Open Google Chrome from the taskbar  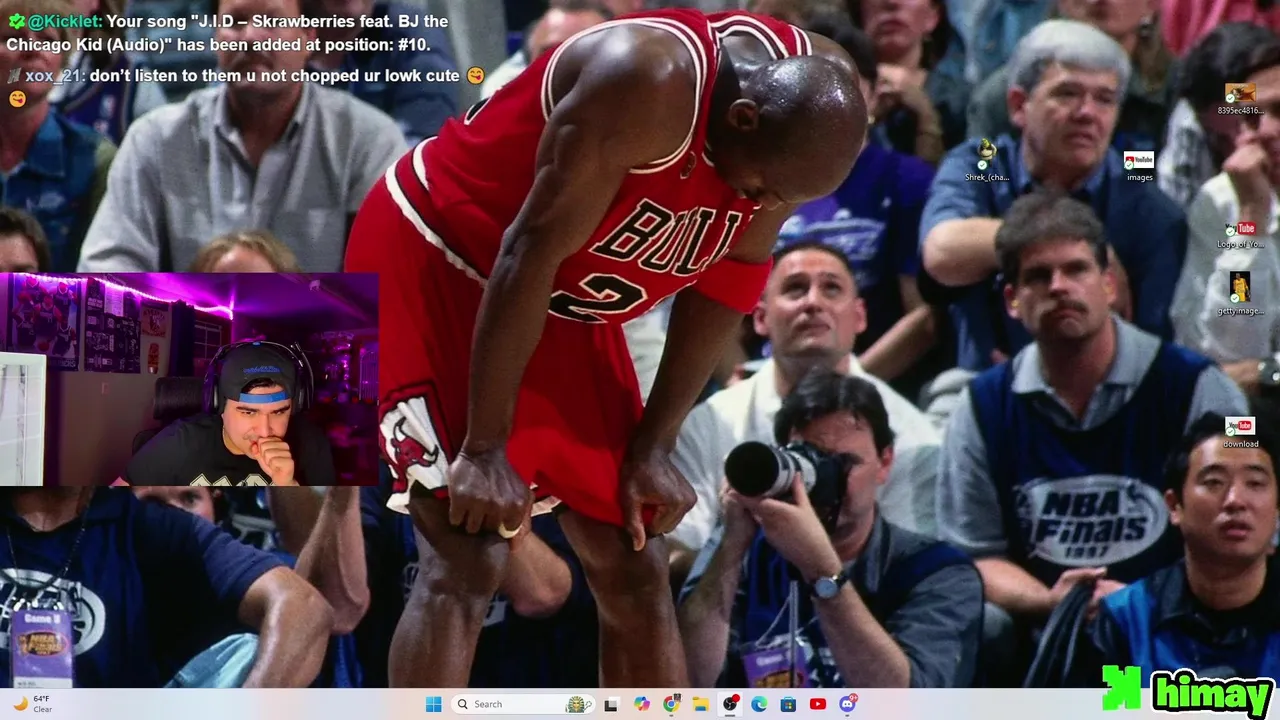(x=671, y=704)
